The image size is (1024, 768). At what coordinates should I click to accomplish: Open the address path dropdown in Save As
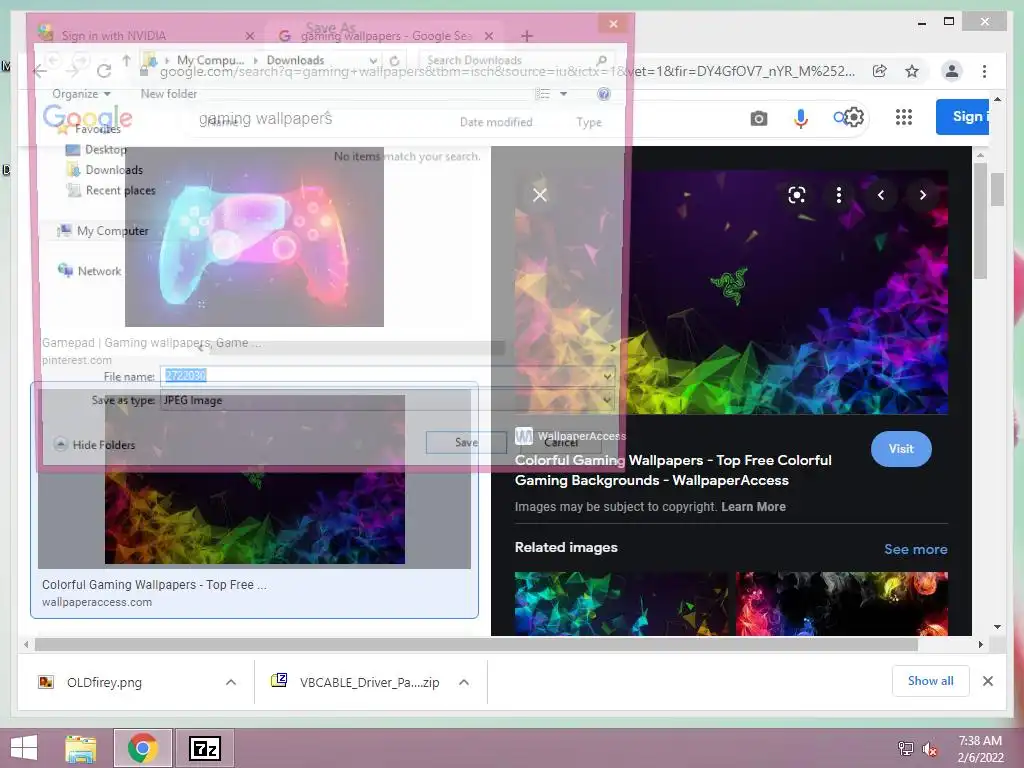(373, 61)
